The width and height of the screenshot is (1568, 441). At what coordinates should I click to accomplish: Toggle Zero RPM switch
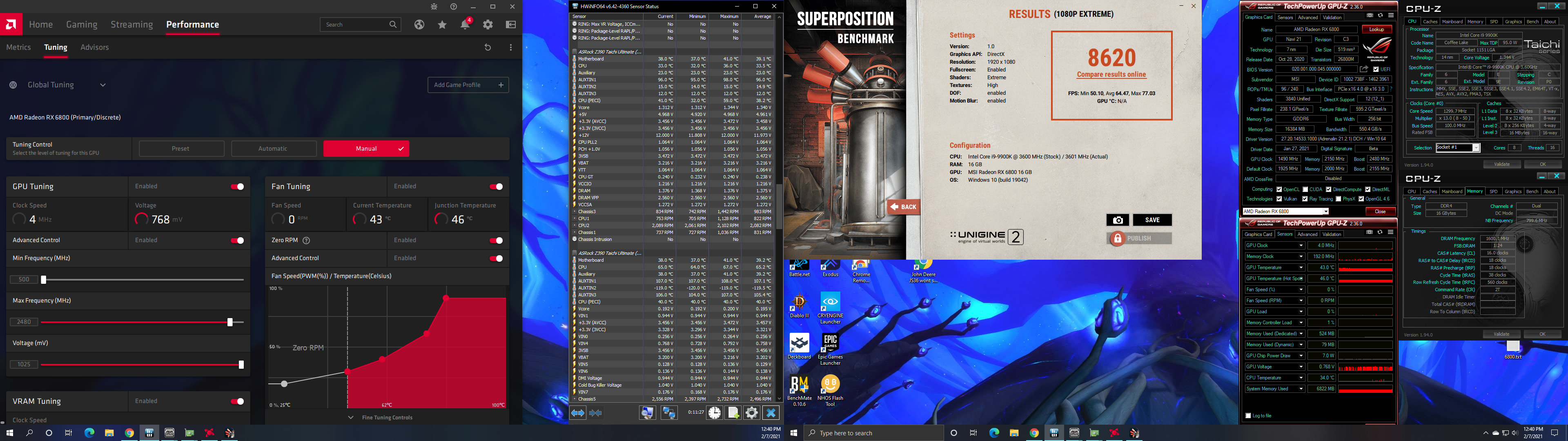click(x=496, y=240)
